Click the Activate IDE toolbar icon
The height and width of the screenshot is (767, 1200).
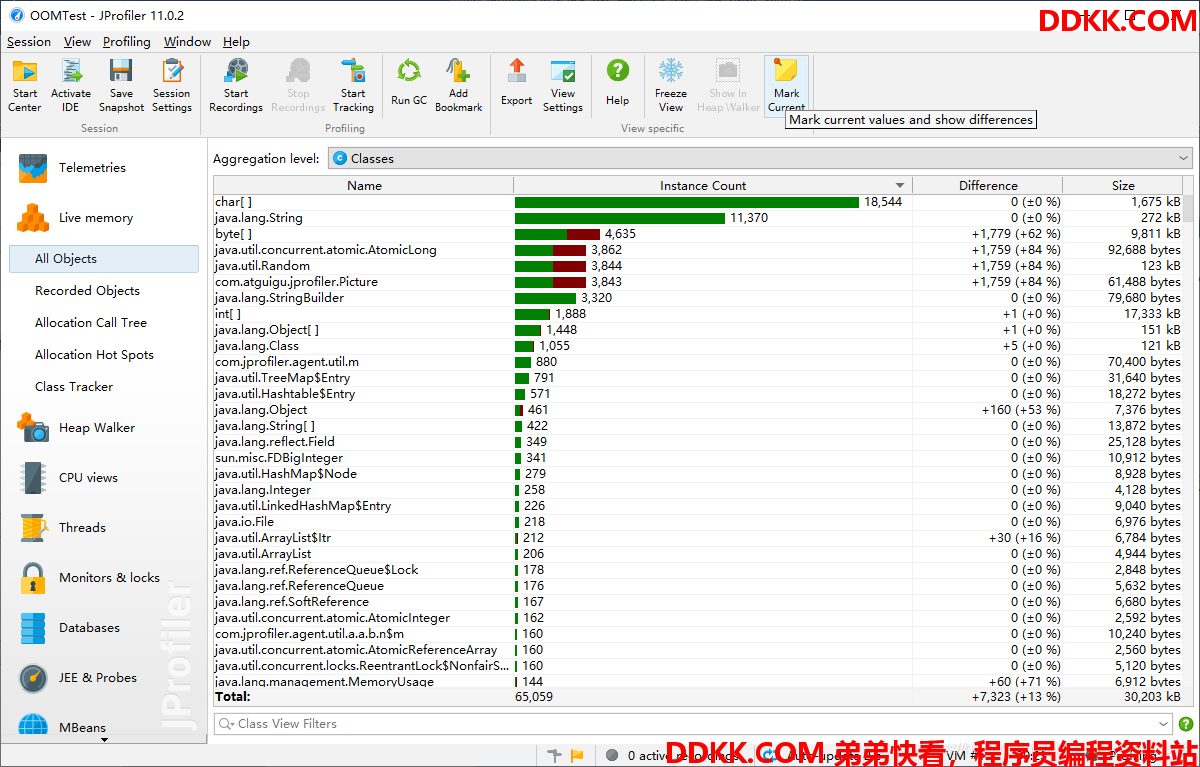click(71, 86)
